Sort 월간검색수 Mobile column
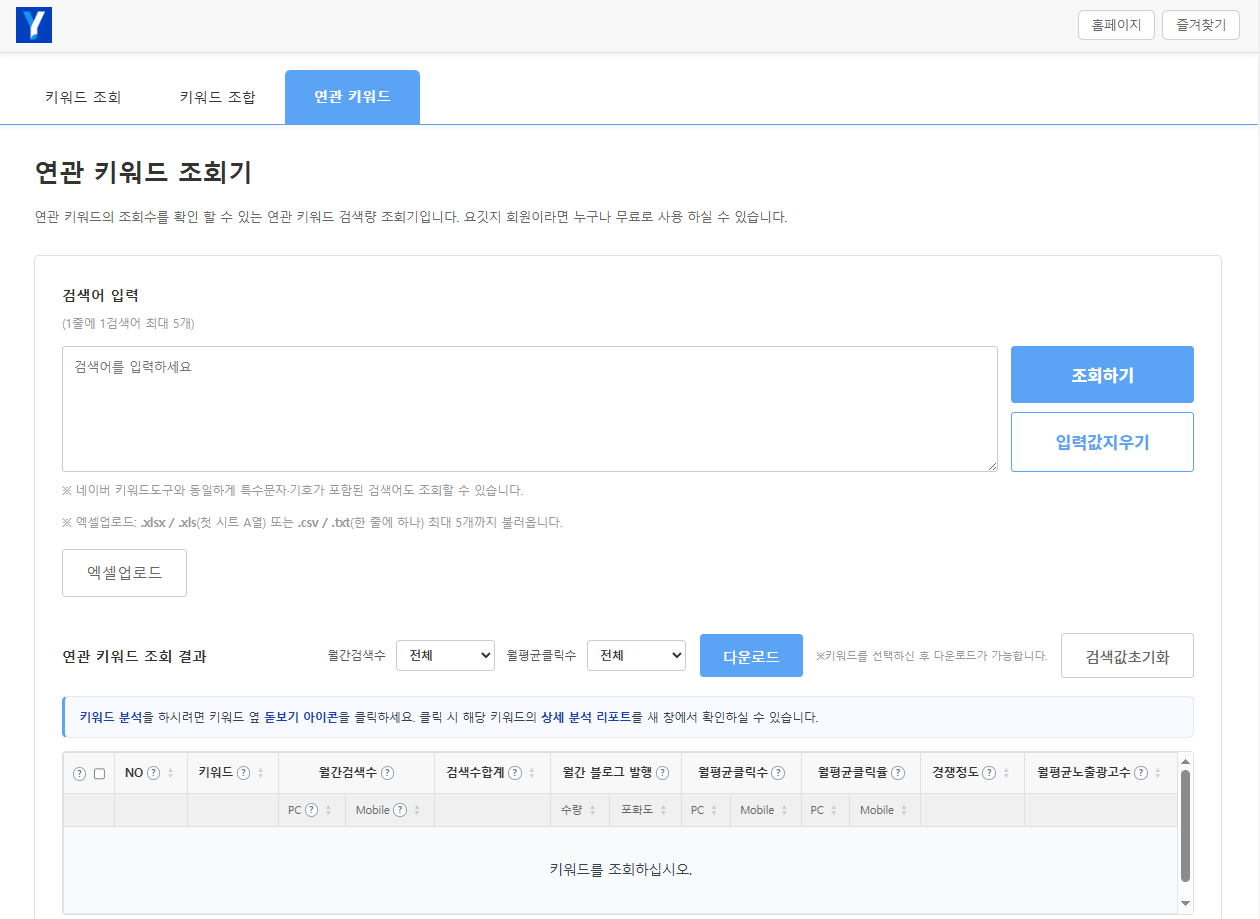The image size is (1260, 919). click(416, 810)
